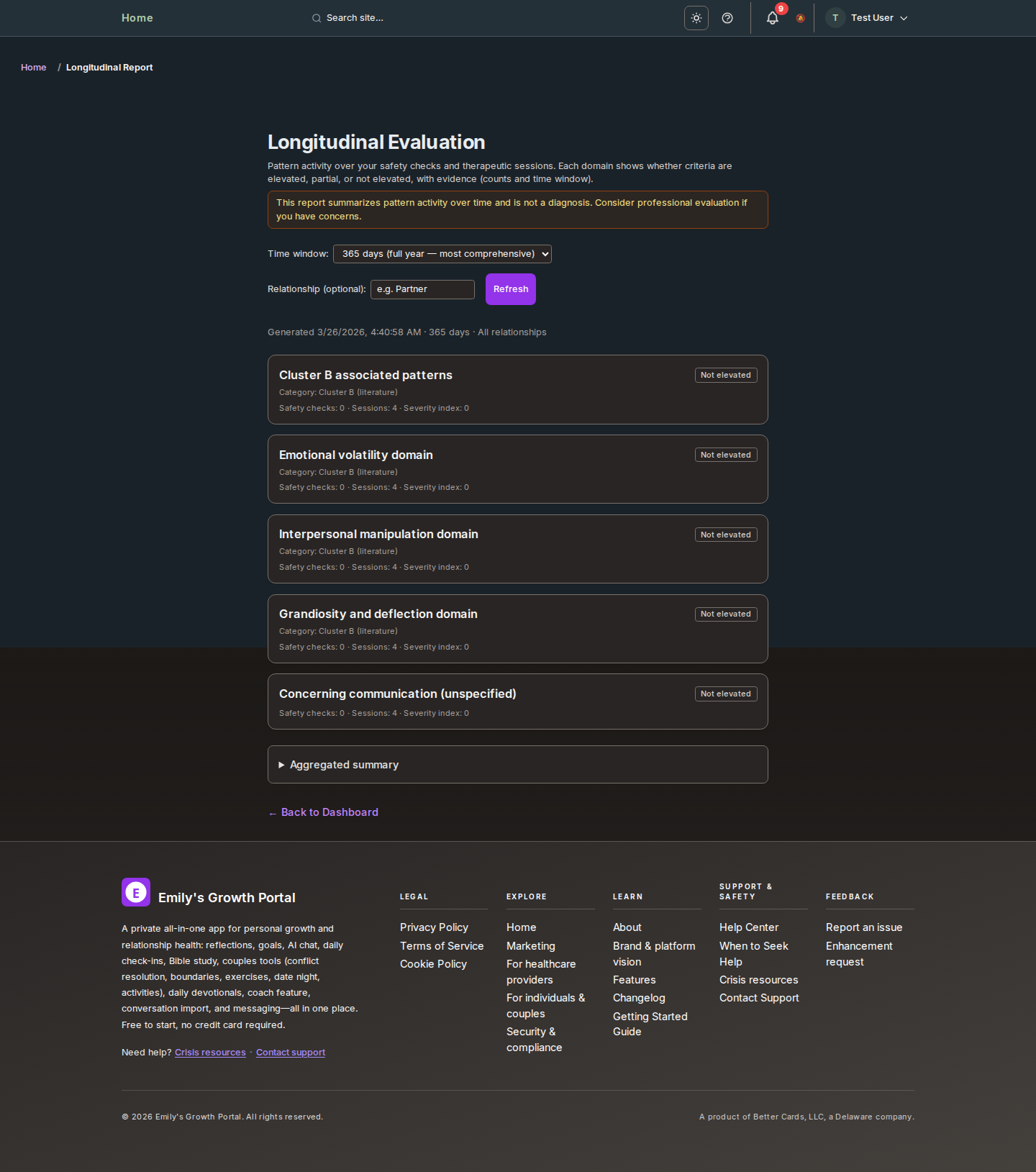Screen dimensions: 1036x1172
Task: Open Security & compliance link
Action: click(x=534, y=1040)
